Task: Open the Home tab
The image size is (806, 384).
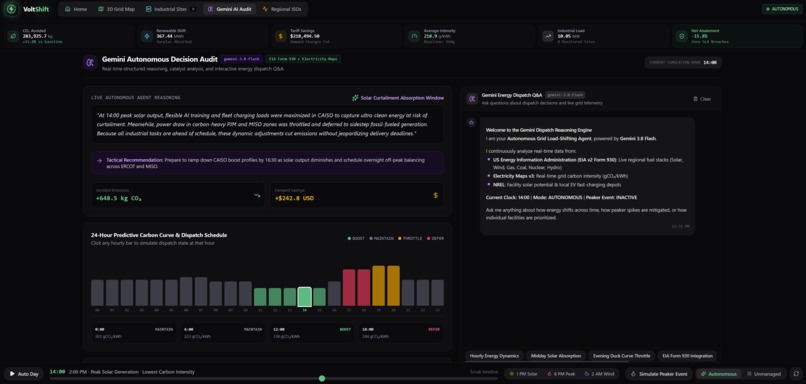Action: (x=76, y=9)
